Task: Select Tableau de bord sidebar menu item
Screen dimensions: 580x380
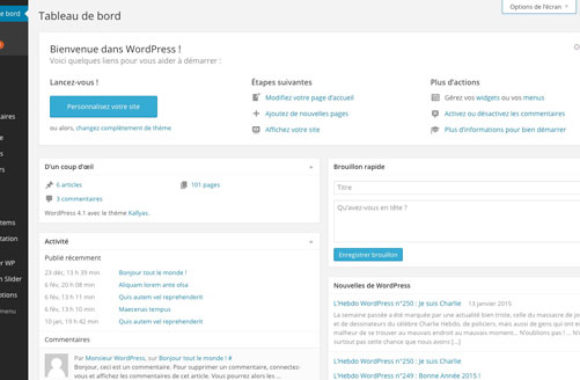Action: click(13, 14)
